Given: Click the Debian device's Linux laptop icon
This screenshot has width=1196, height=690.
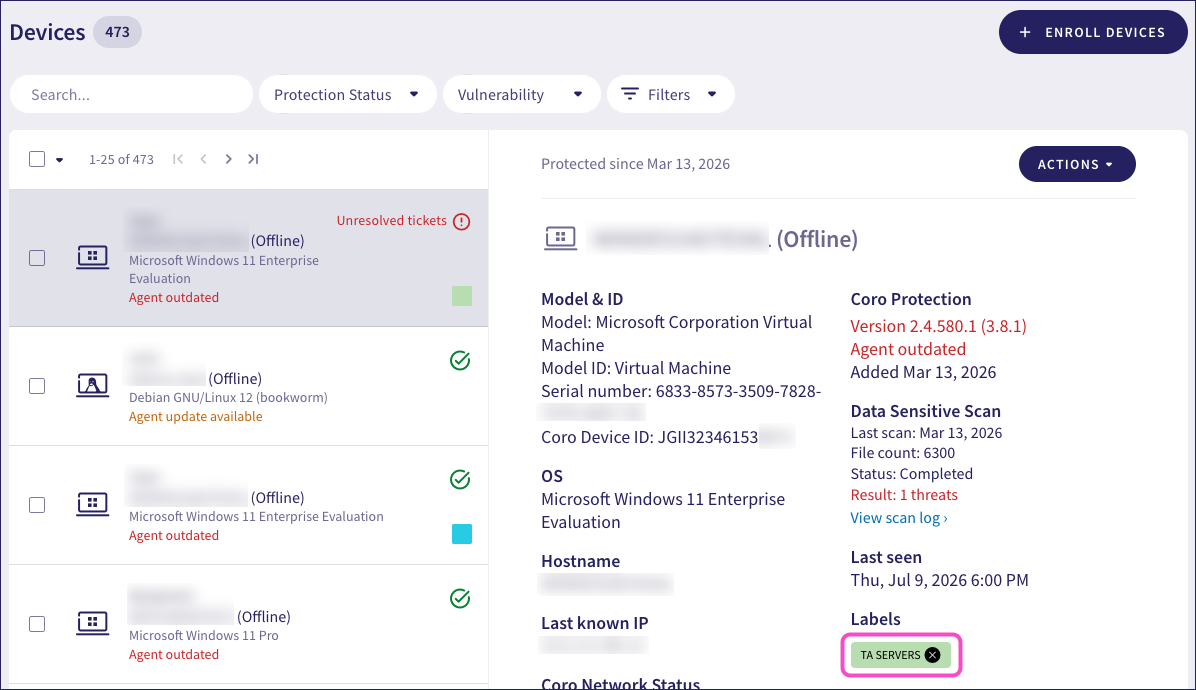Looking at the screenshot, I should coord(92,385).
